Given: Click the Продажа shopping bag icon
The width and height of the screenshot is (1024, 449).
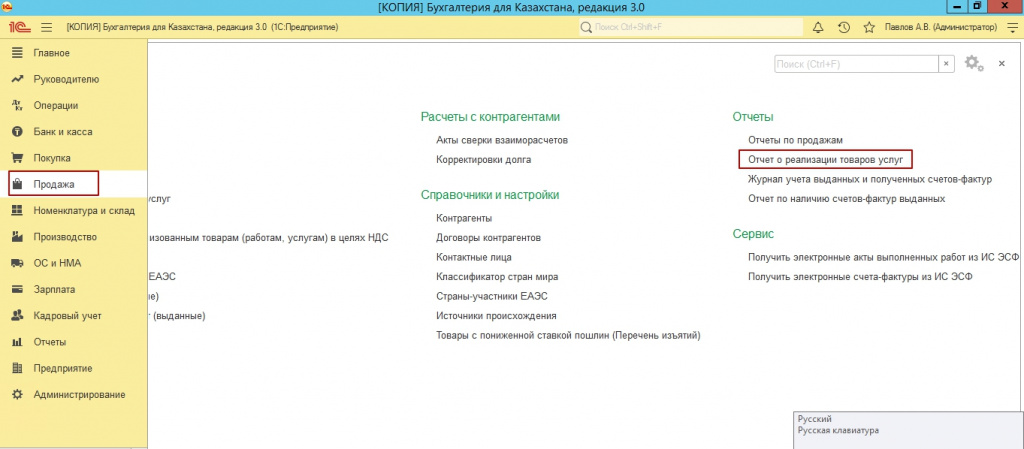Looking at the screenshot, I should tap(18, 184).
